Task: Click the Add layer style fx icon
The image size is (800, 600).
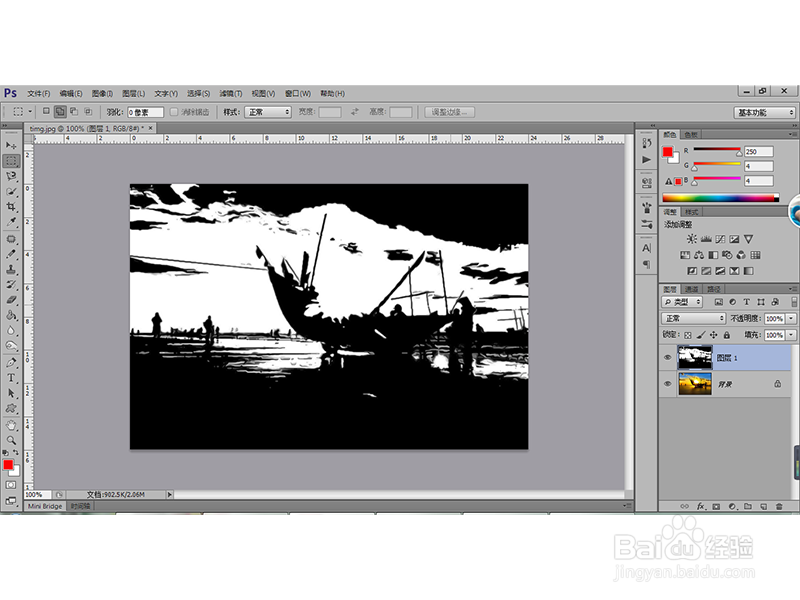Action: coord(701,507)
